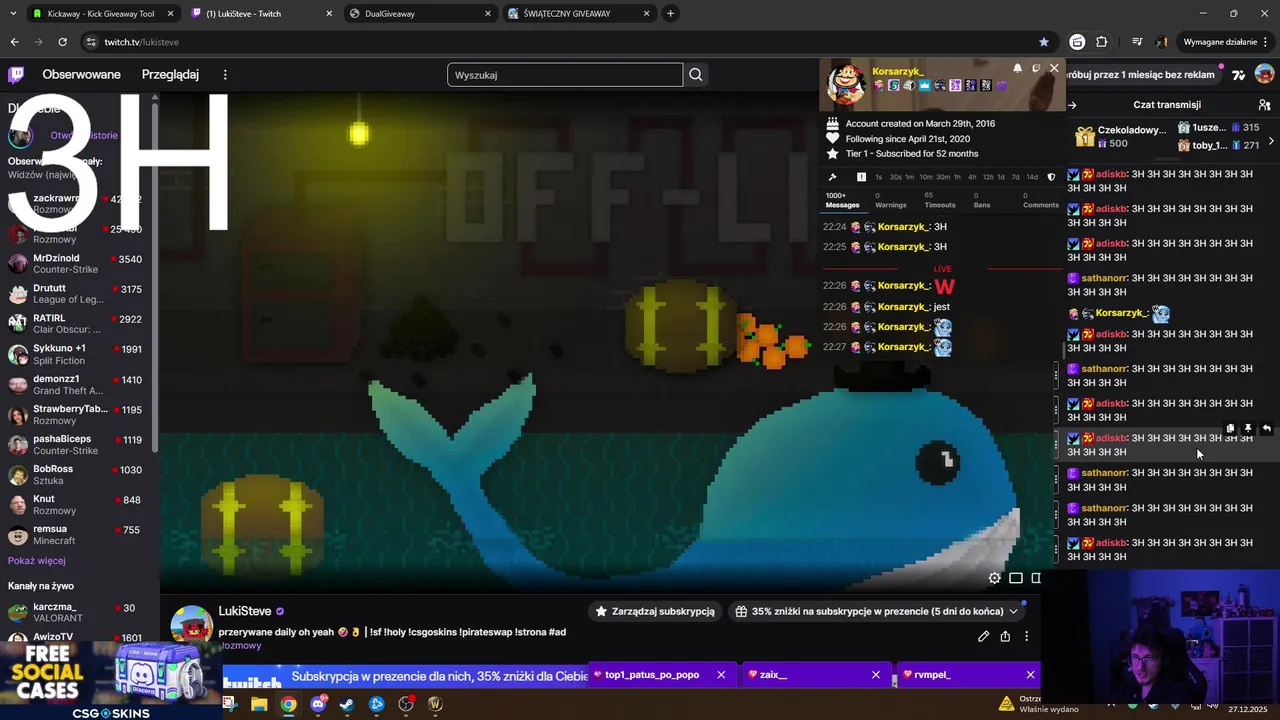Go back with the browser arrow
The image size is (1280, 720).
pos(14,42)
